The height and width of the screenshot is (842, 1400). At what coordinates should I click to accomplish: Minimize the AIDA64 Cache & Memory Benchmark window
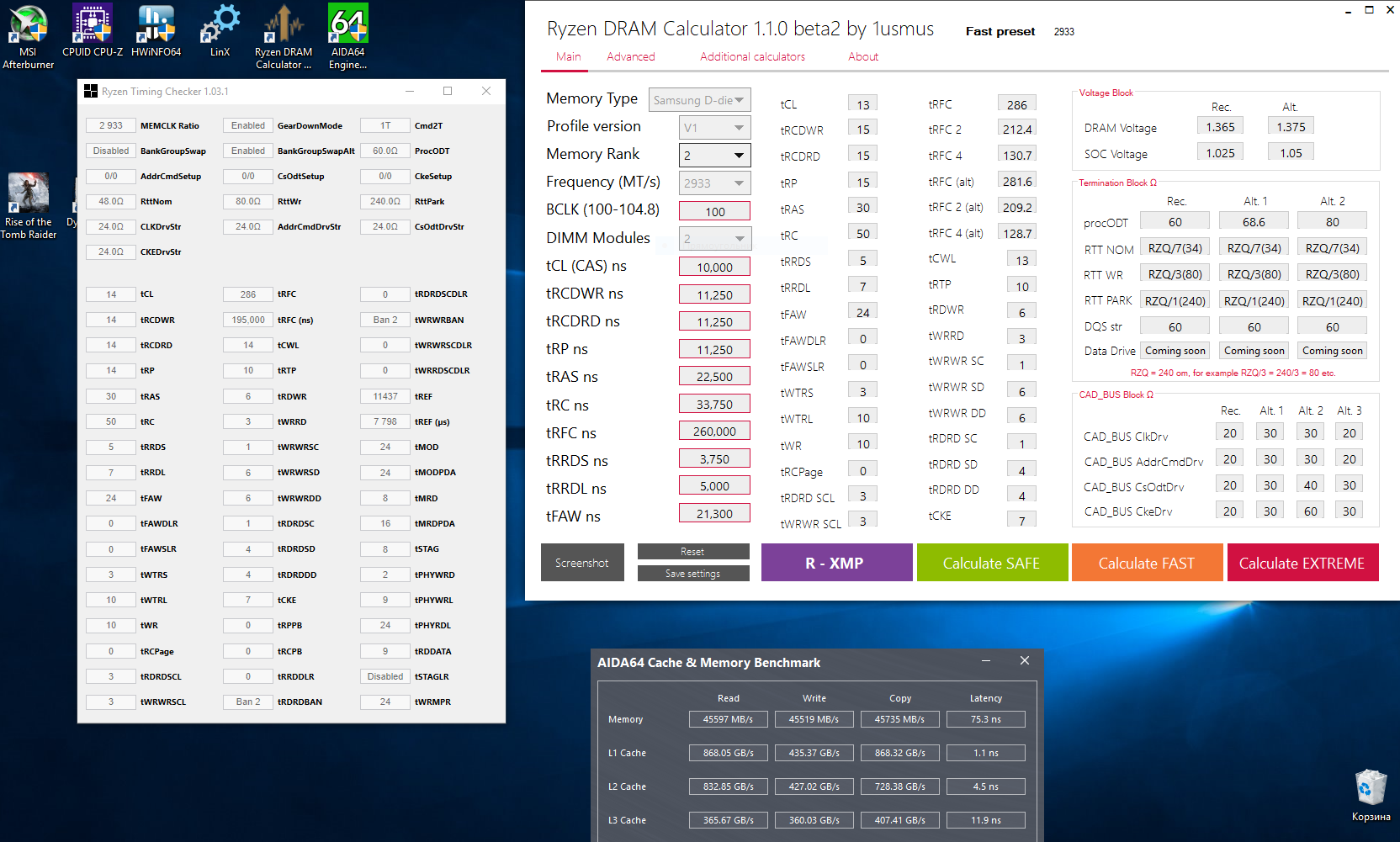pyautogui.click(x=985, y=661)
